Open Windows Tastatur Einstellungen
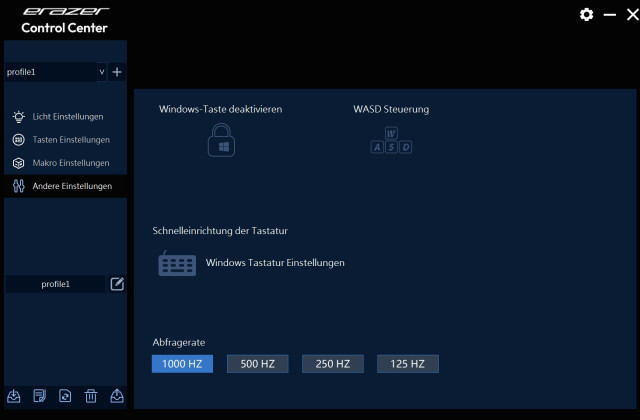Viewport: 640px width, 420px height. [275, 263]
